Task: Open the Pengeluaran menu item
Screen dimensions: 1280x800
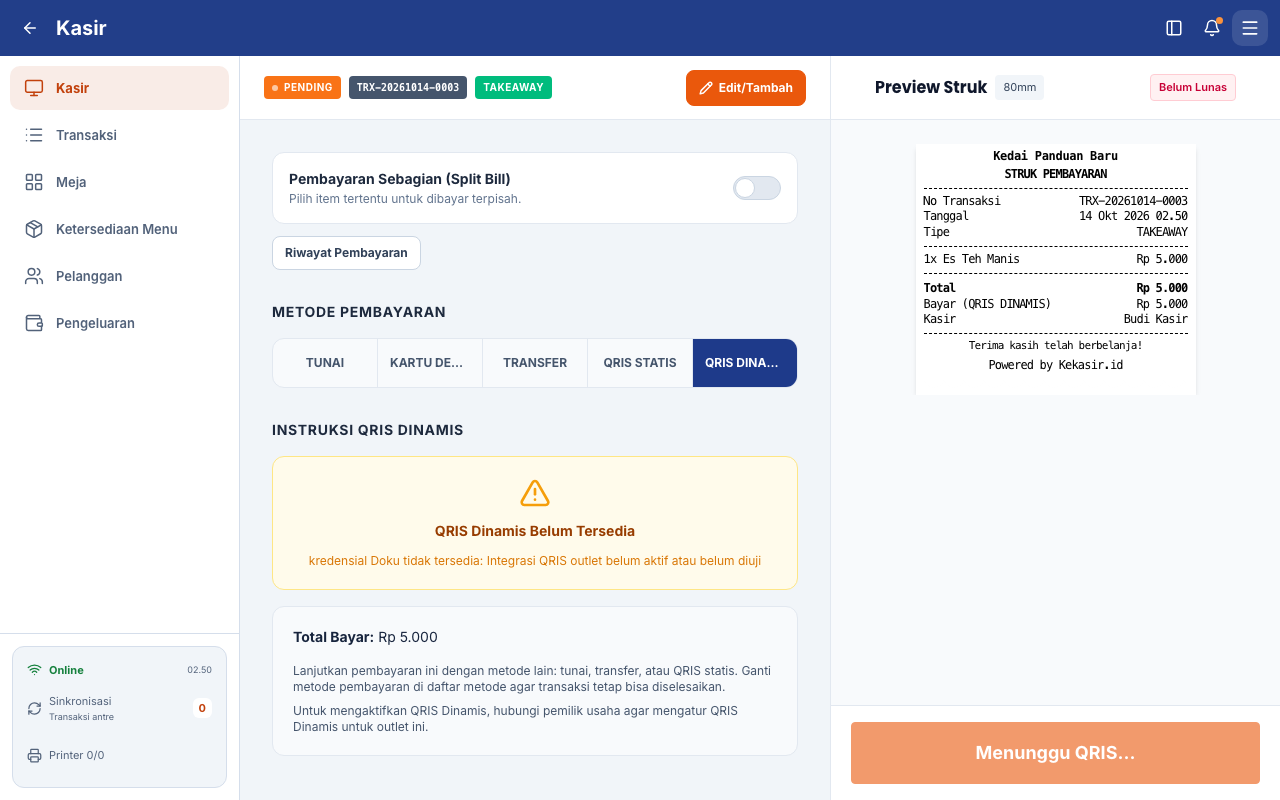Action: click(119, 323)
